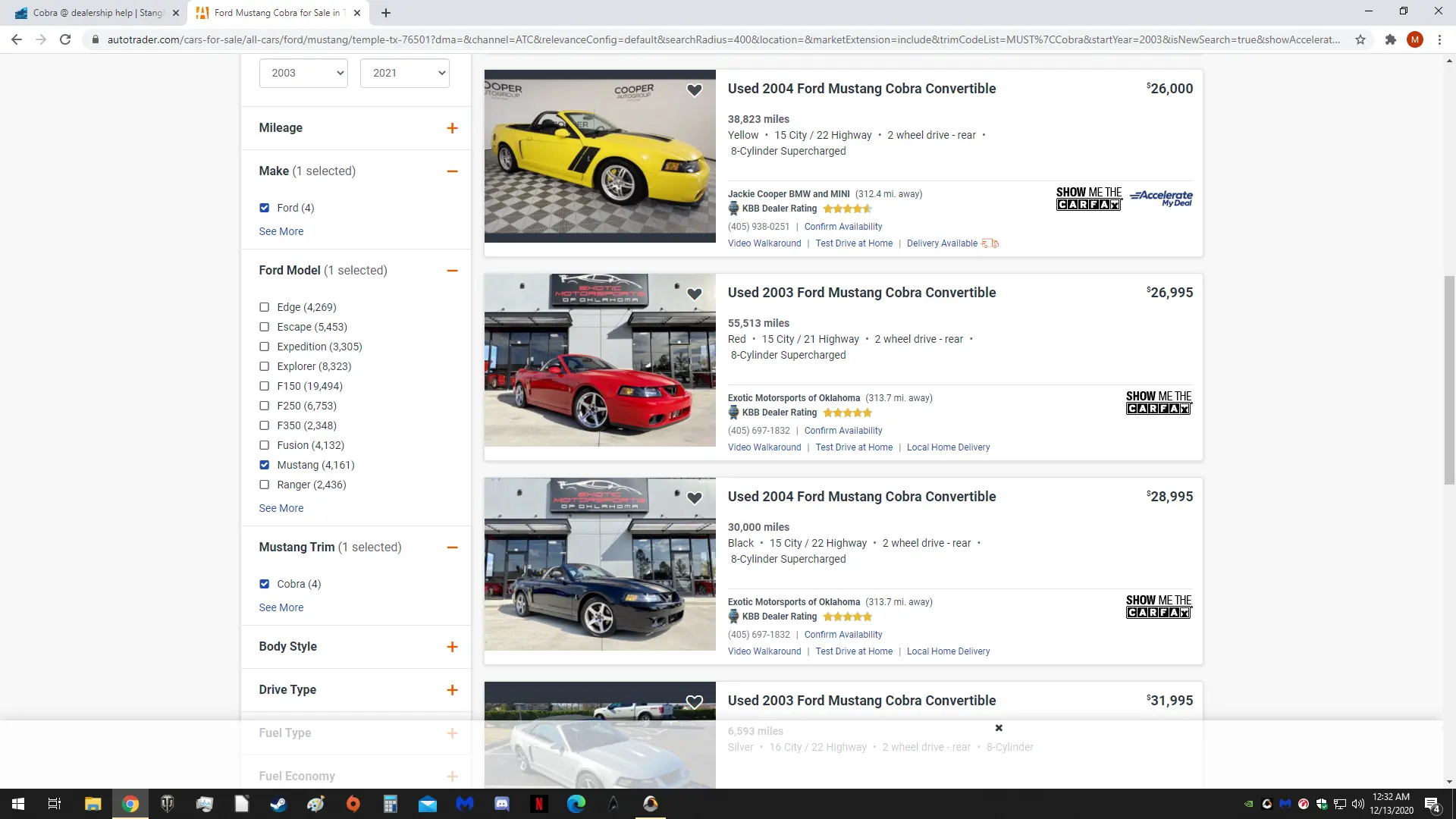Open CARFAX report for the $28,995 Cobra
The image size is (1456, 819).
1159,607
